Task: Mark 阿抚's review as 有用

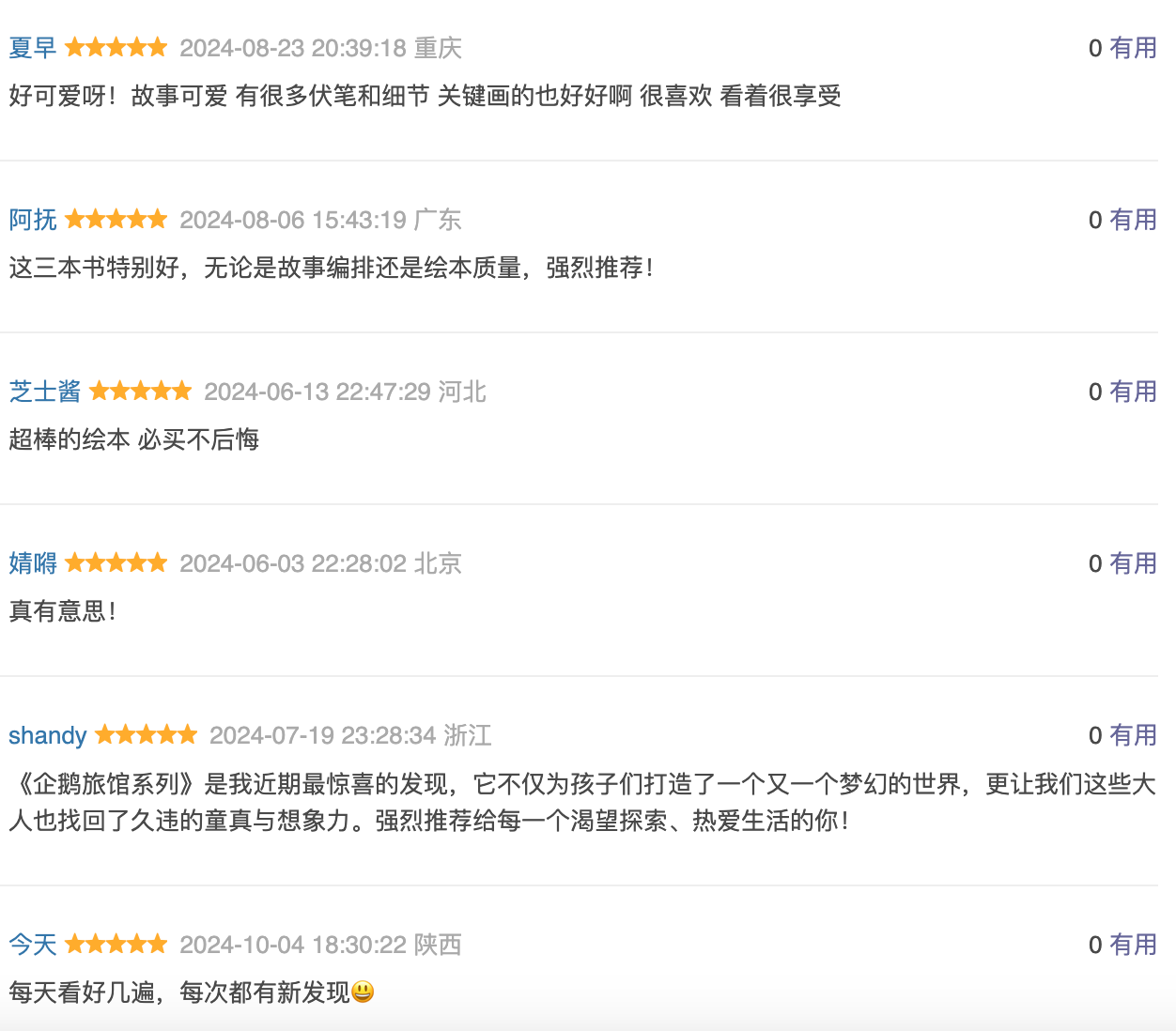Action: 1133,220
